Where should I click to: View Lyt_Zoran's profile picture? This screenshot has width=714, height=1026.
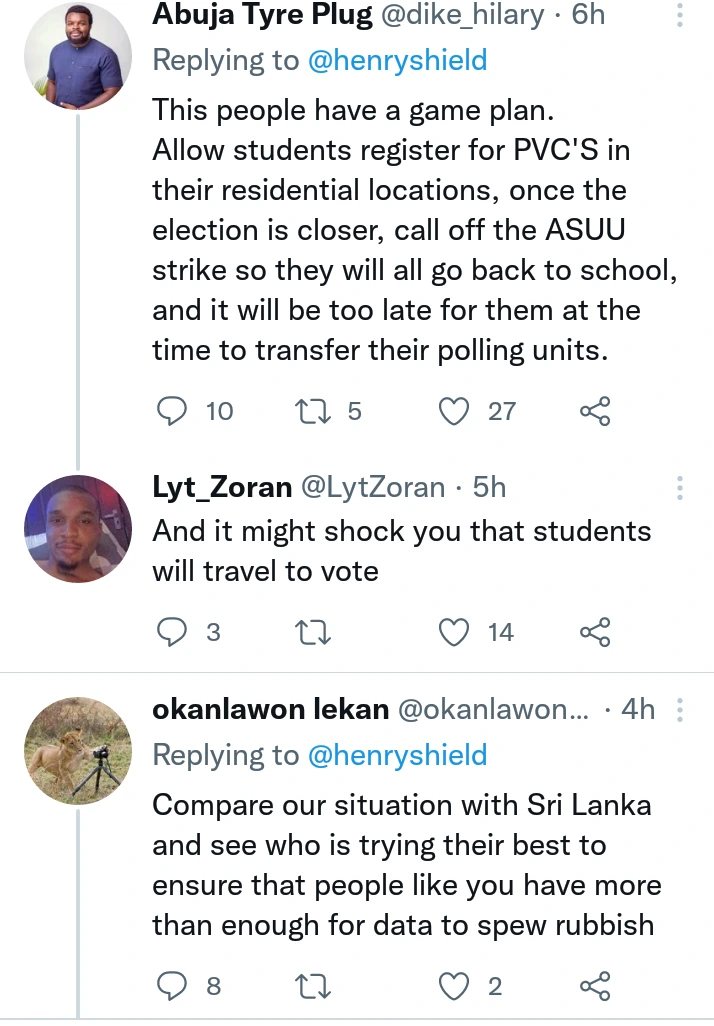(78, 529)
